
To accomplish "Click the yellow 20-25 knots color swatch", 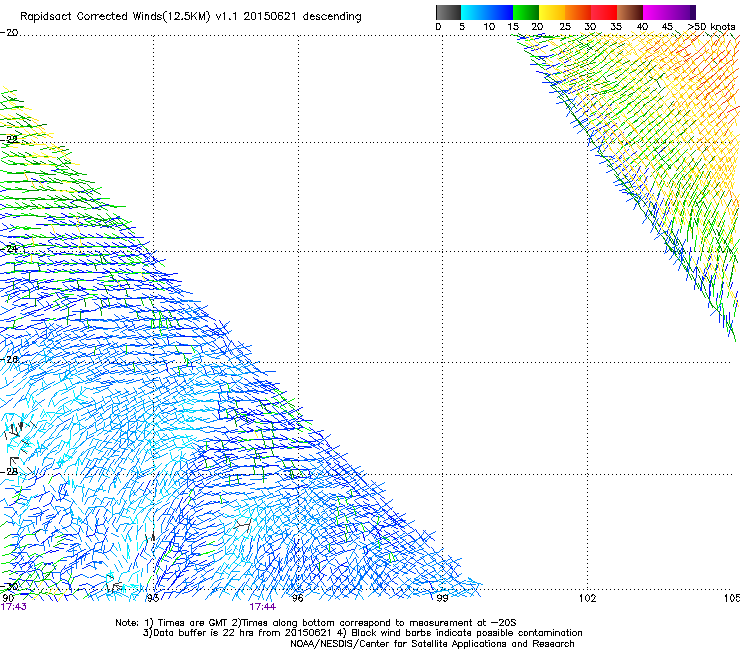I will coord(552,12).
